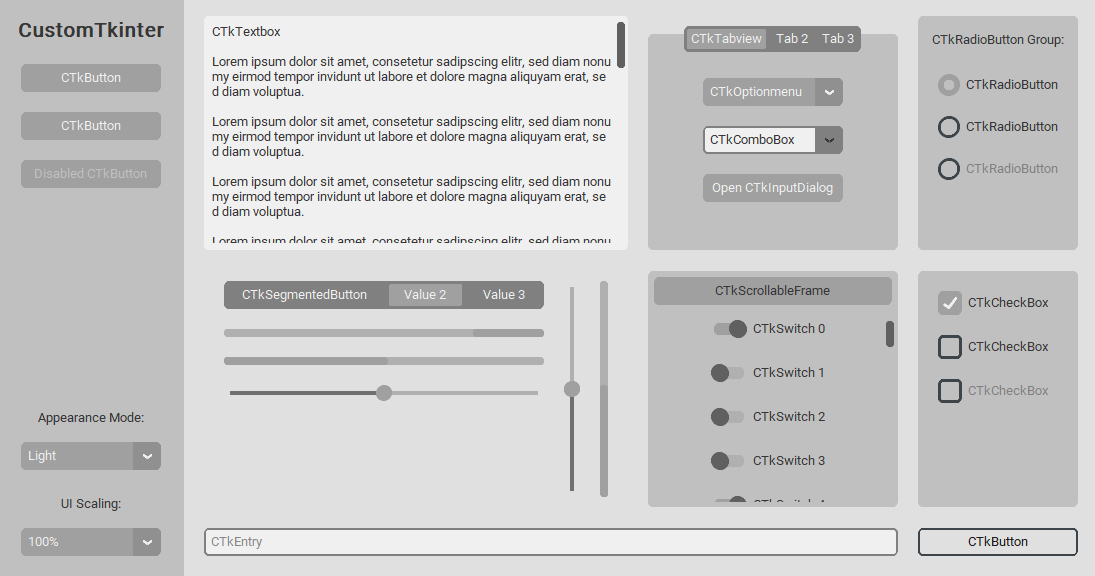Click the CTkComboBox text field
Image resolution: width=1095 pixels, height=576 pixels.
point(759,140)
